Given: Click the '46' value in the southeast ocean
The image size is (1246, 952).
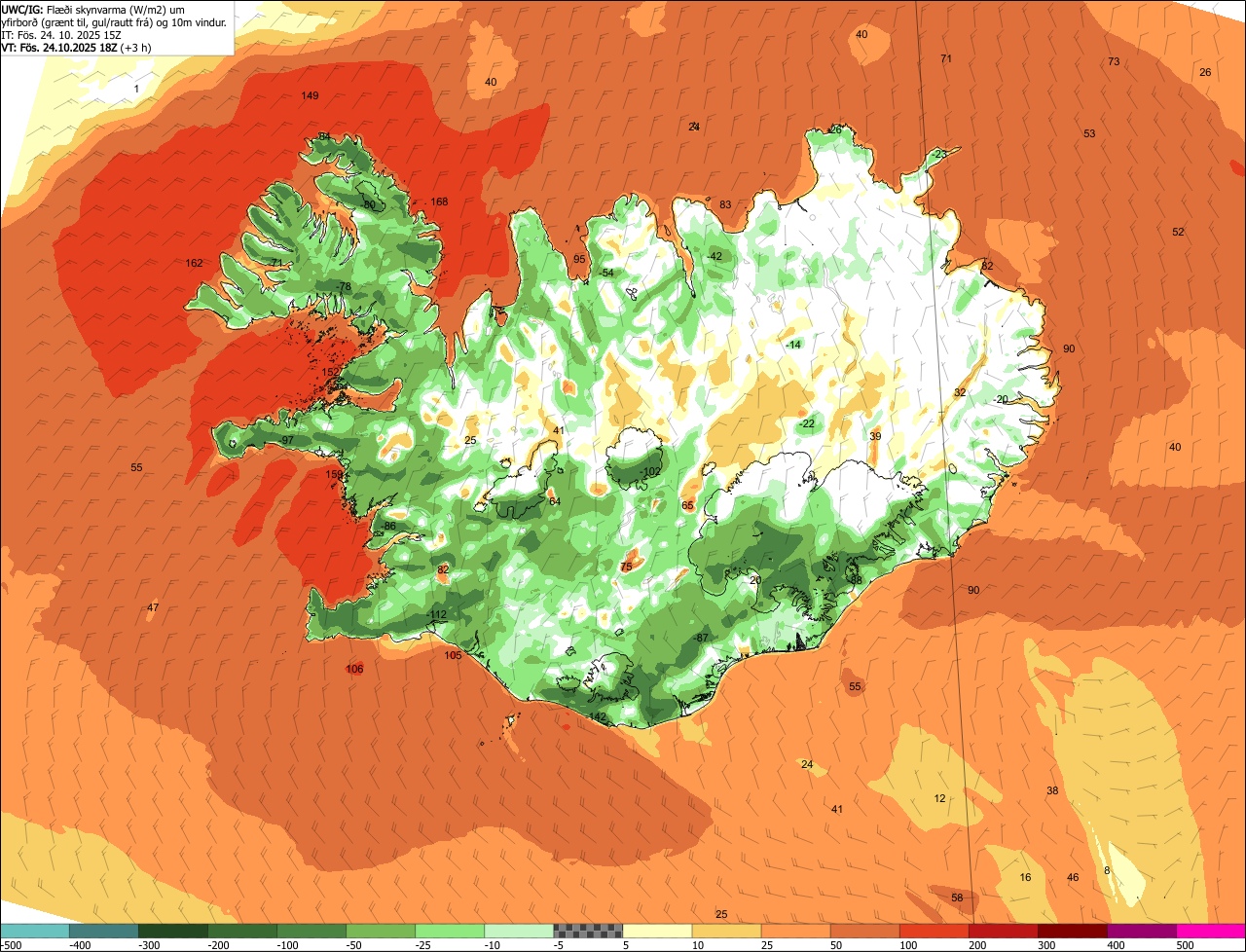Looking at the screenshot, I should (x=1073, y=877).
